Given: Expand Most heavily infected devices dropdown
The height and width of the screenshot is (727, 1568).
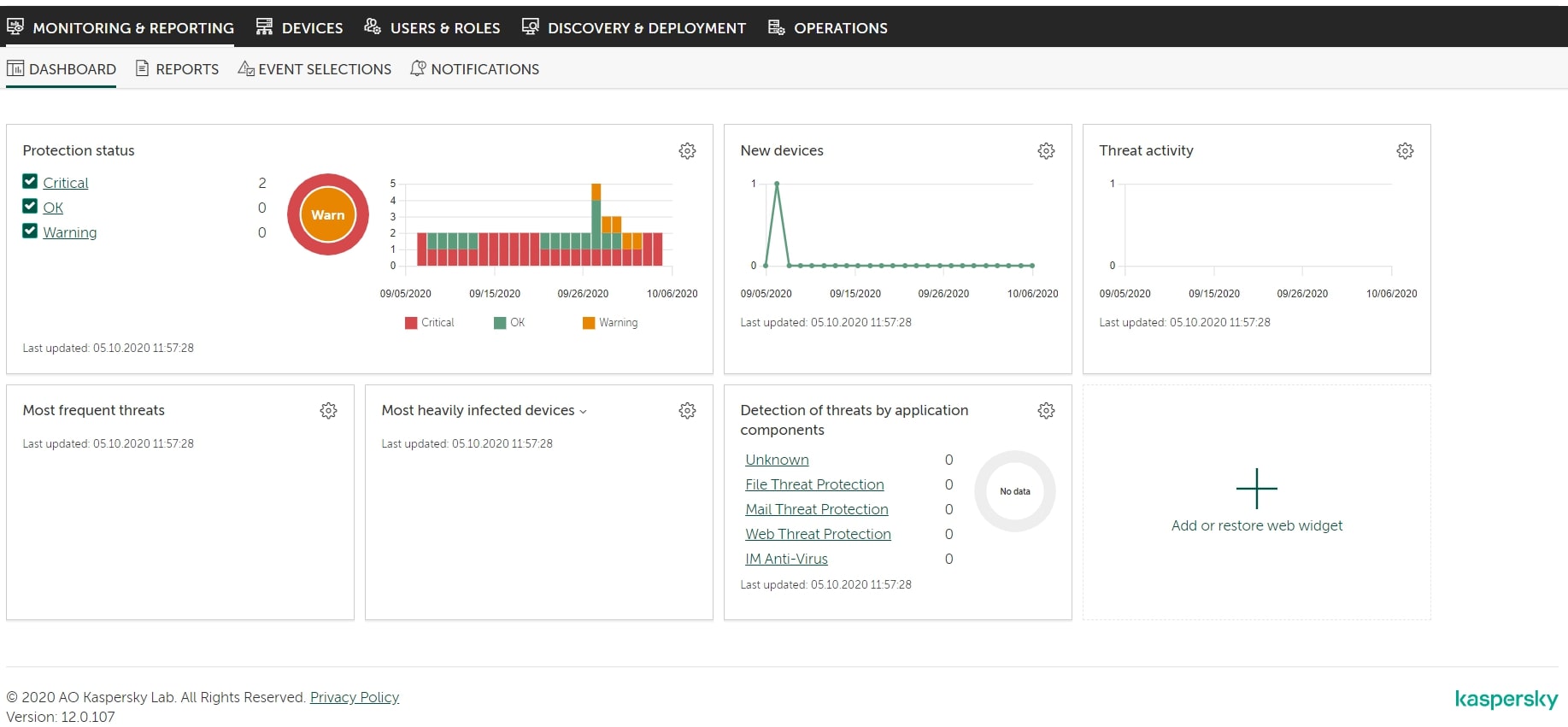Looking at the screenshot, I should point(583,412).
